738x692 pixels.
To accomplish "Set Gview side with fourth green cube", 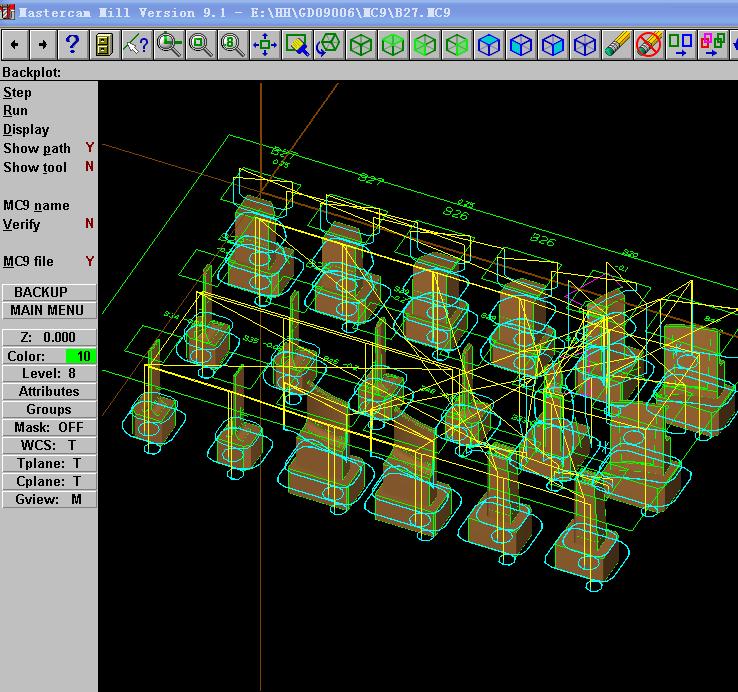I will pos(457,44).
